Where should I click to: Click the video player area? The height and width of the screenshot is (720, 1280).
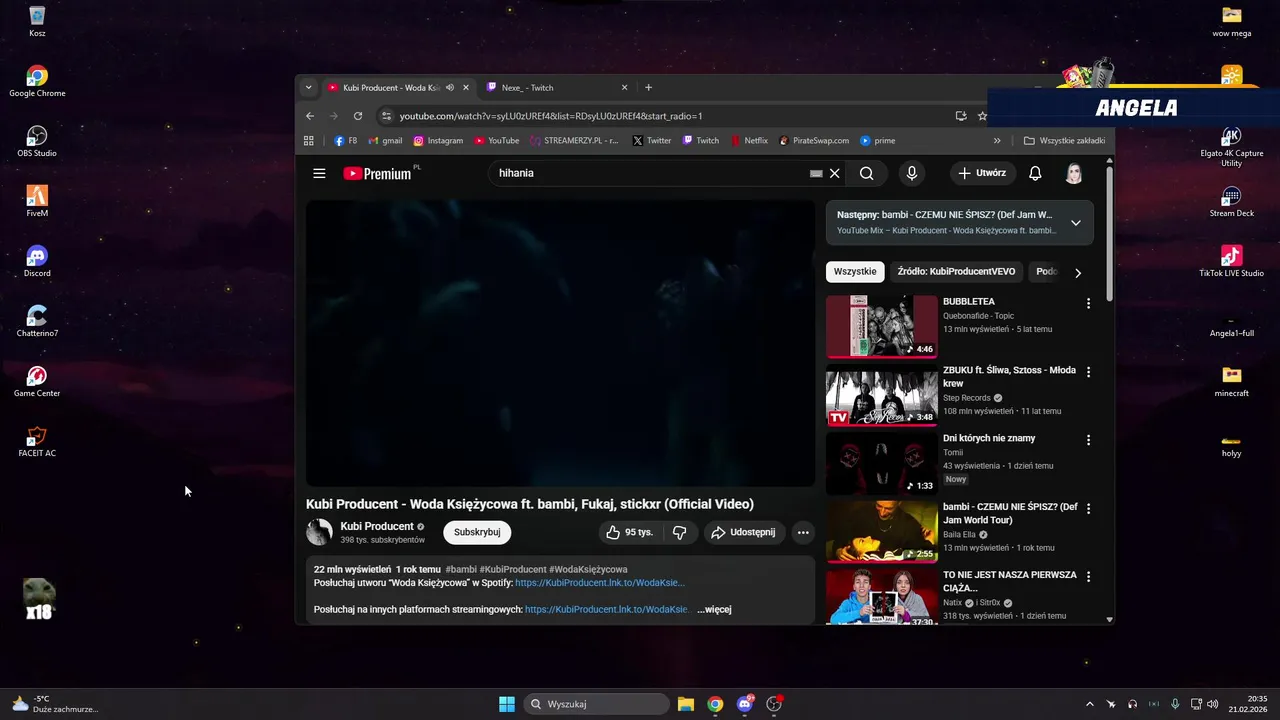(x=561, y=343)
